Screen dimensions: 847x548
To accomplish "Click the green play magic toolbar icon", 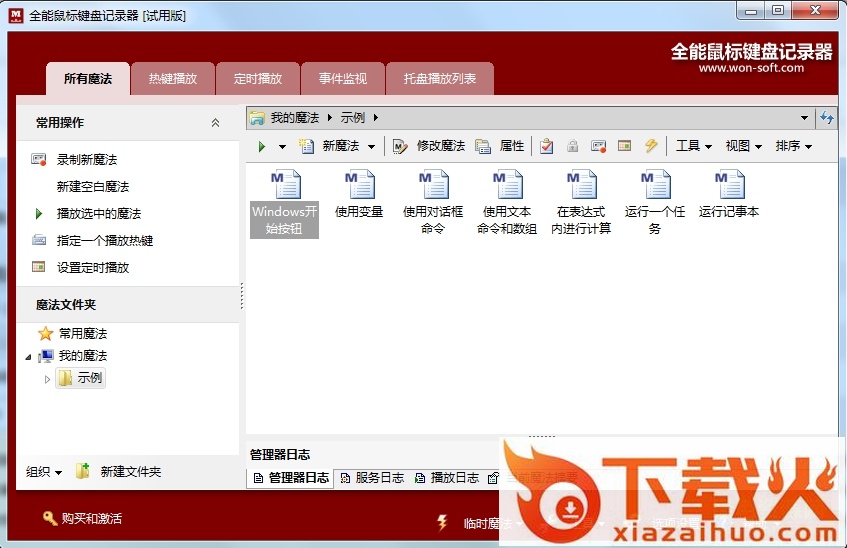I will pos(262,146).
